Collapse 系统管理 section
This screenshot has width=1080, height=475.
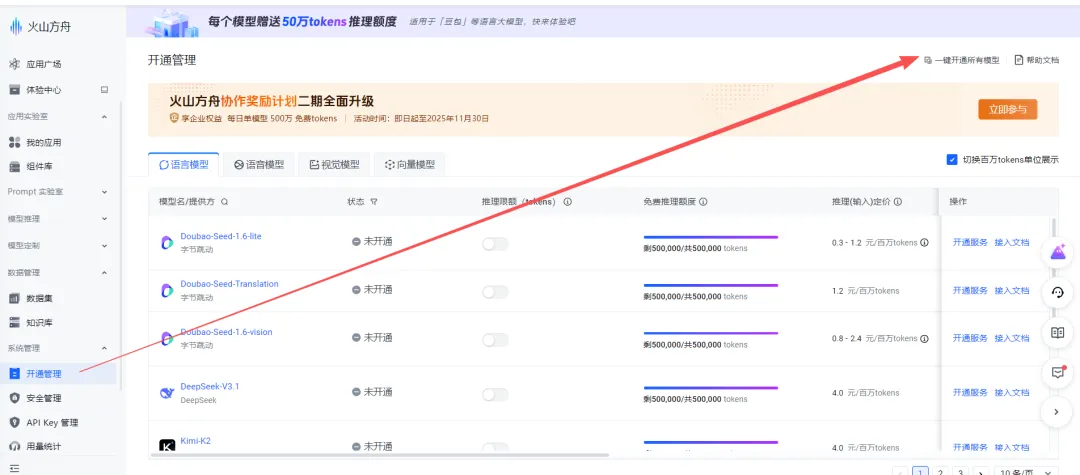[x=105, y=348]
